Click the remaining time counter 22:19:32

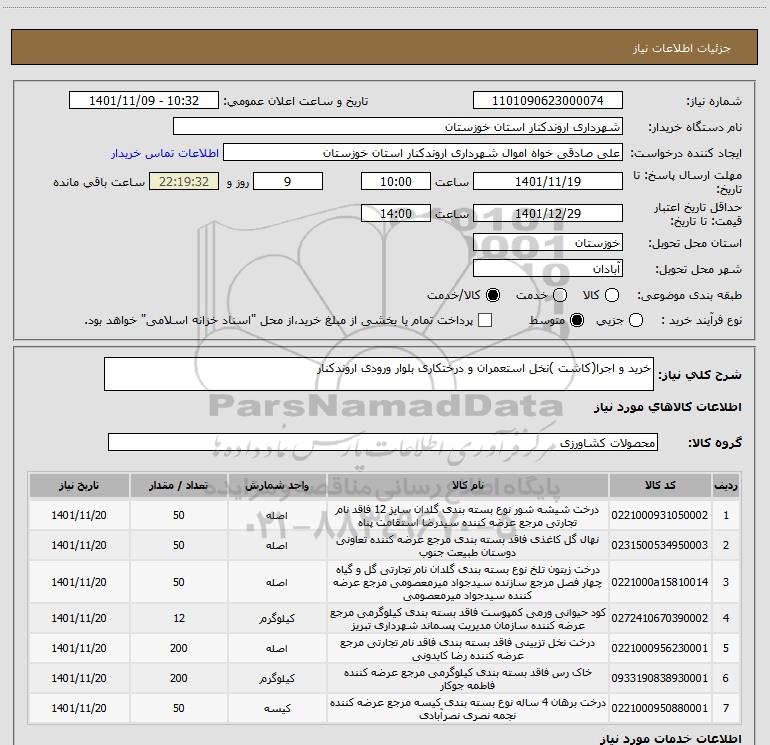tap(184, 181)
